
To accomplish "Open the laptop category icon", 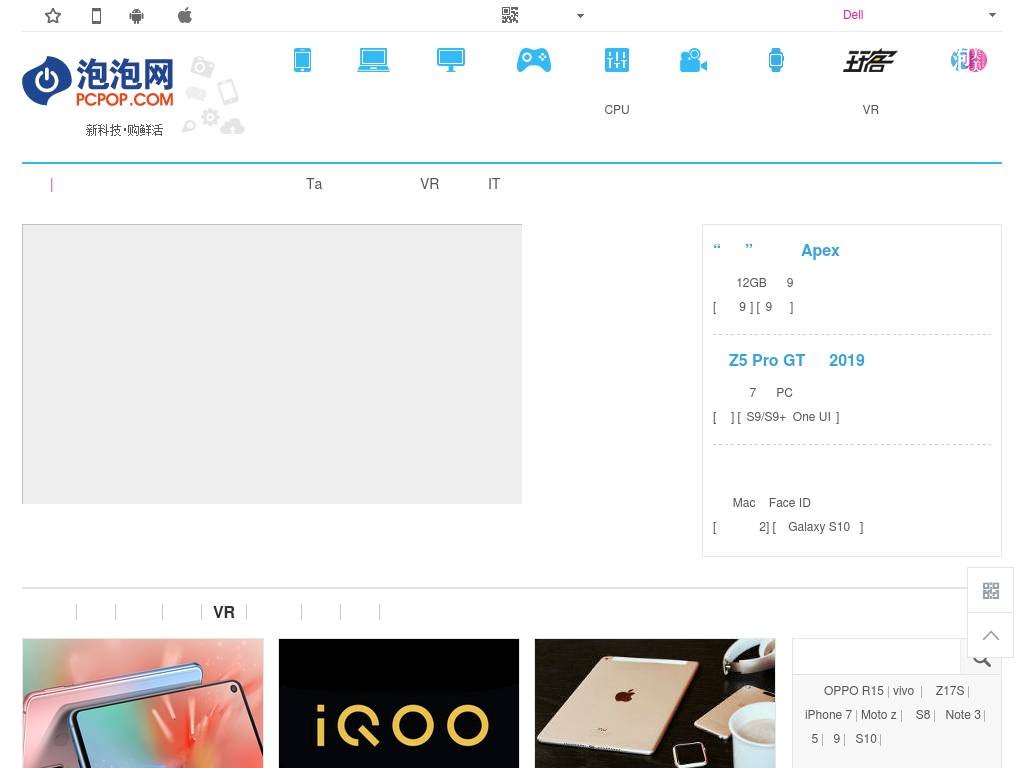I will 374,60.
